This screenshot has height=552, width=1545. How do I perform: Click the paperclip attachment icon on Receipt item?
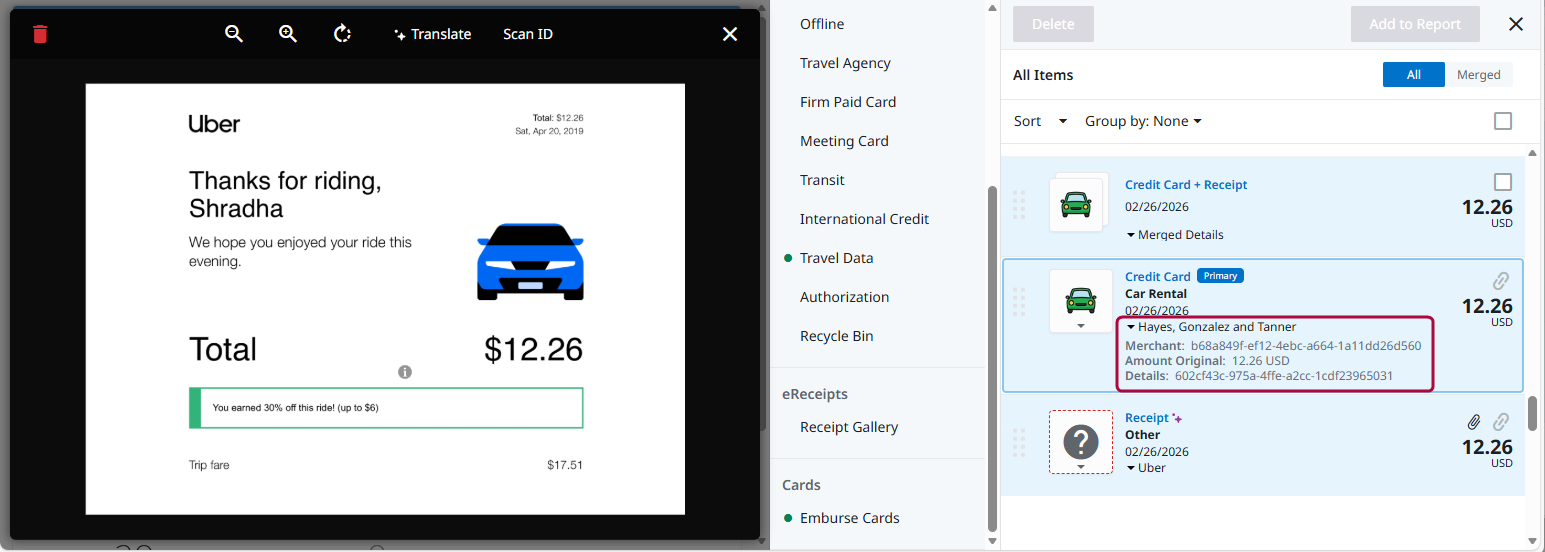tap(1474, 422)
